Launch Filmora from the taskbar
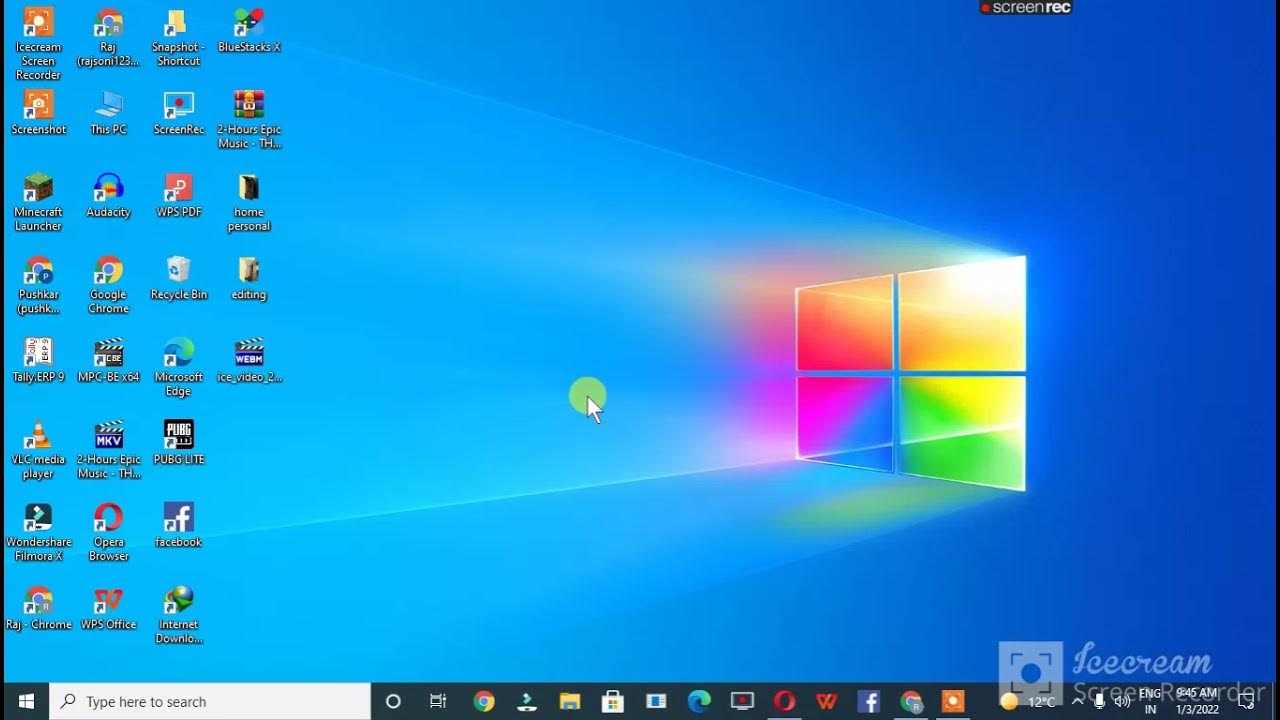1280x720 pixels. pyautogui.click(x=527, y=702)
